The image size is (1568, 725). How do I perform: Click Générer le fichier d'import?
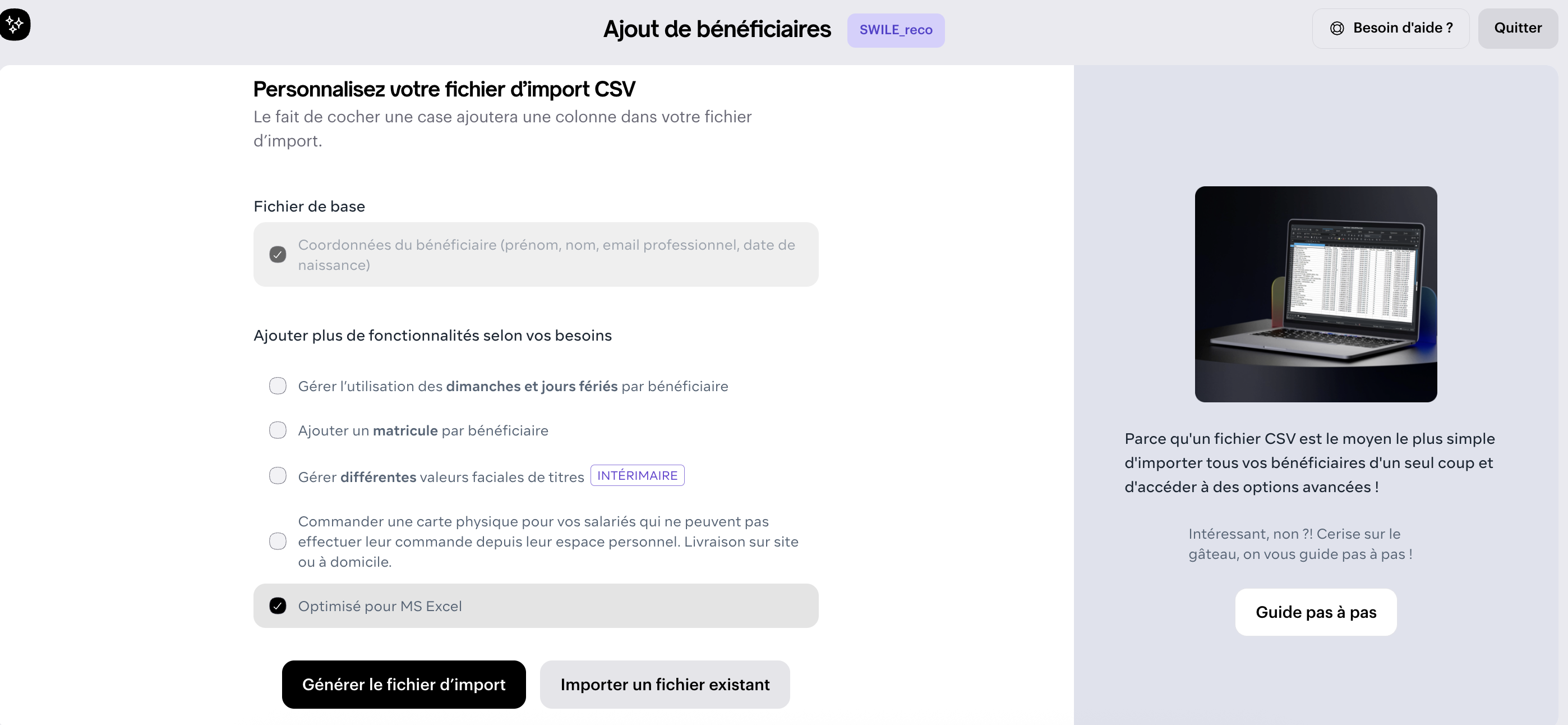pos(404,685)
